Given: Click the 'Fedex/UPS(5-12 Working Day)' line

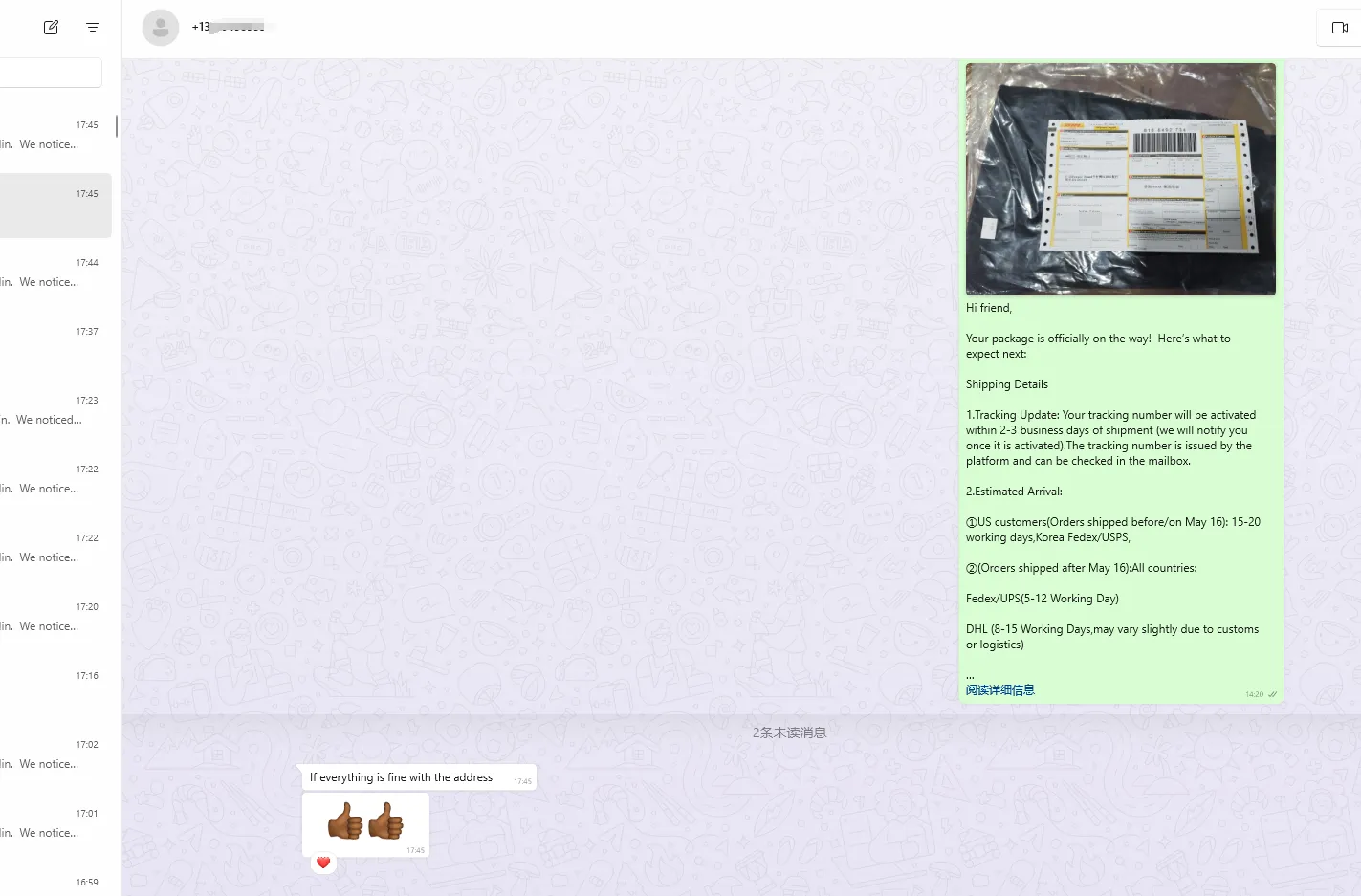Looking at the screenshot, I should pos(1043,599).
